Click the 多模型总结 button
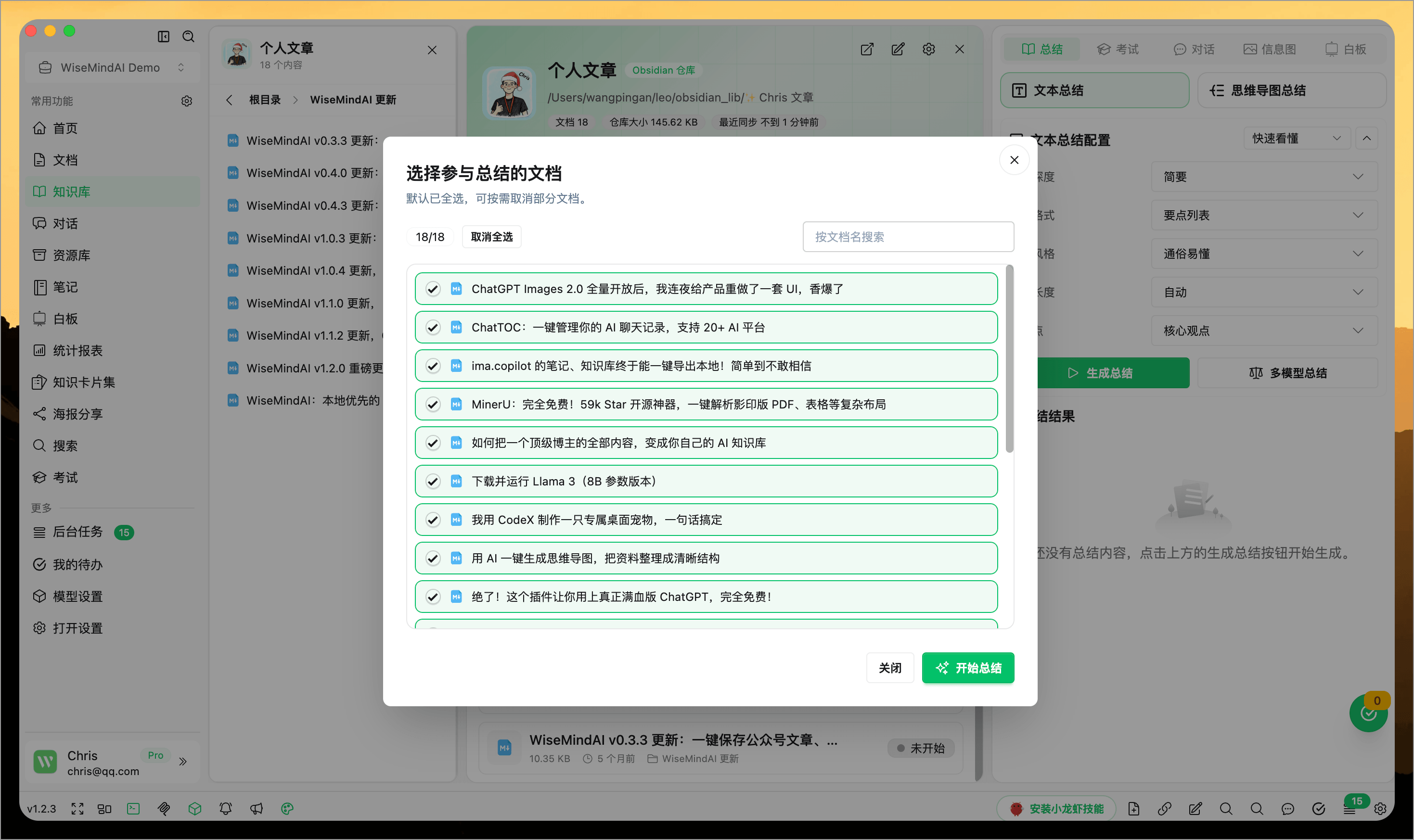Viewport: 1414px width, 840px height. (x=1288, y=373)
